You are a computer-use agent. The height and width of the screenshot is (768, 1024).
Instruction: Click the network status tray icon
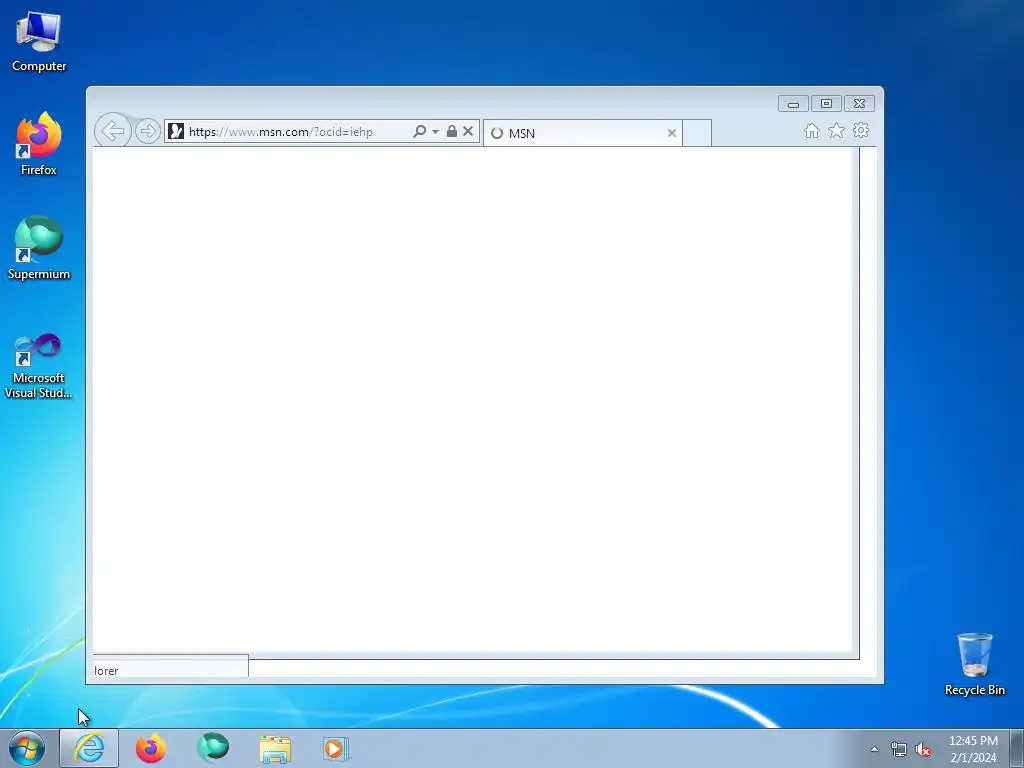(x=899, y=750)
